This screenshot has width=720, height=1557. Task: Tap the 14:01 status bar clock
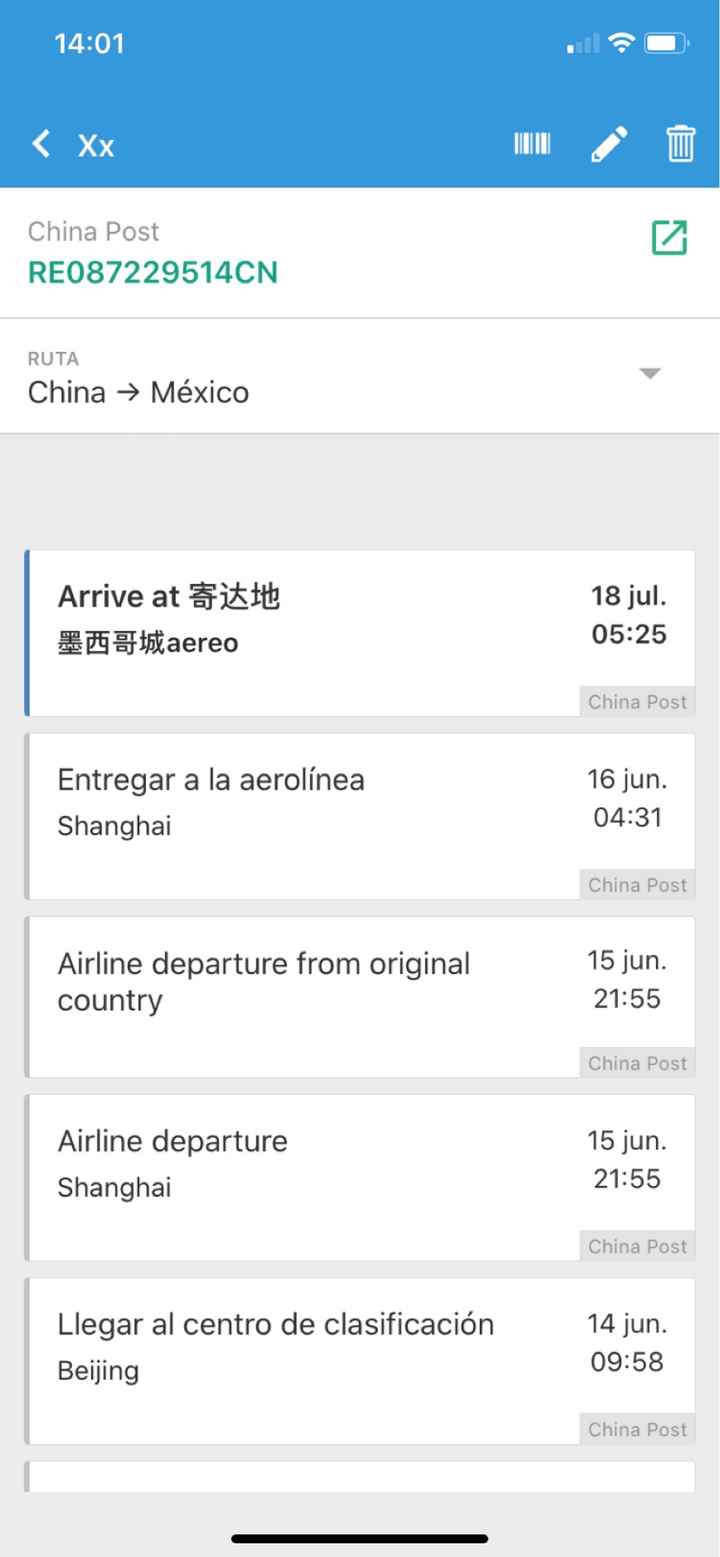coord(89,44)
